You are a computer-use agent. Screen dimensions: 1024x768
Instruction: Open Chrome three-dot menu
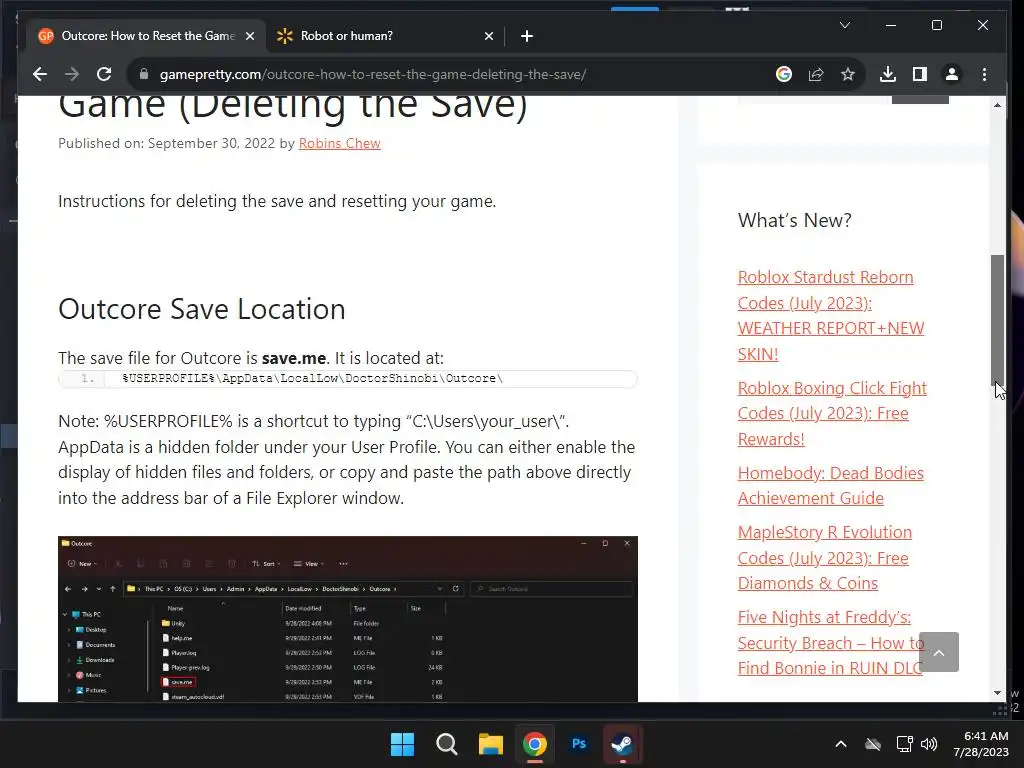(984, 74)
